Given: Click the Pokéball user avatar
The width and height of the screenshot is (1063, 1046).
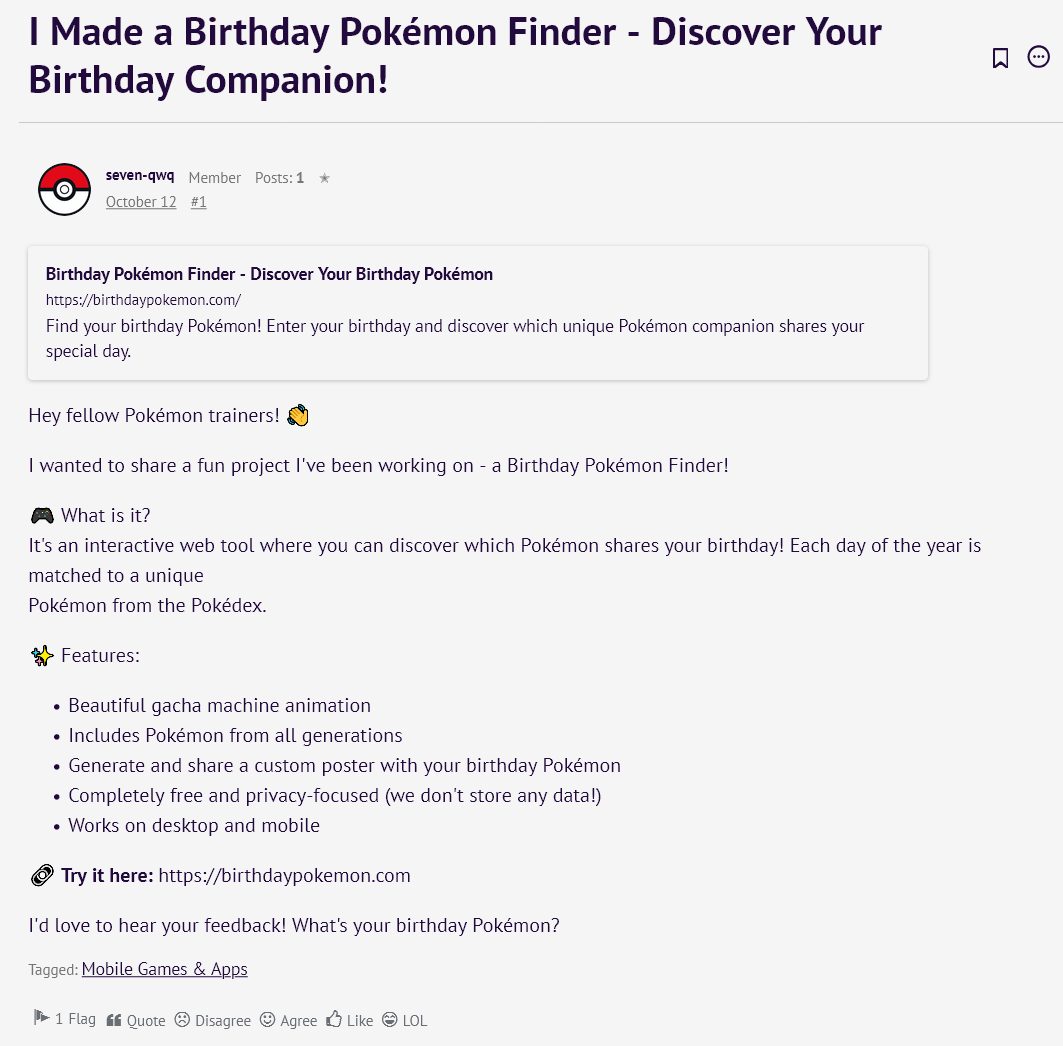Looking at the screenshot, I should click(x=64, y=189).
